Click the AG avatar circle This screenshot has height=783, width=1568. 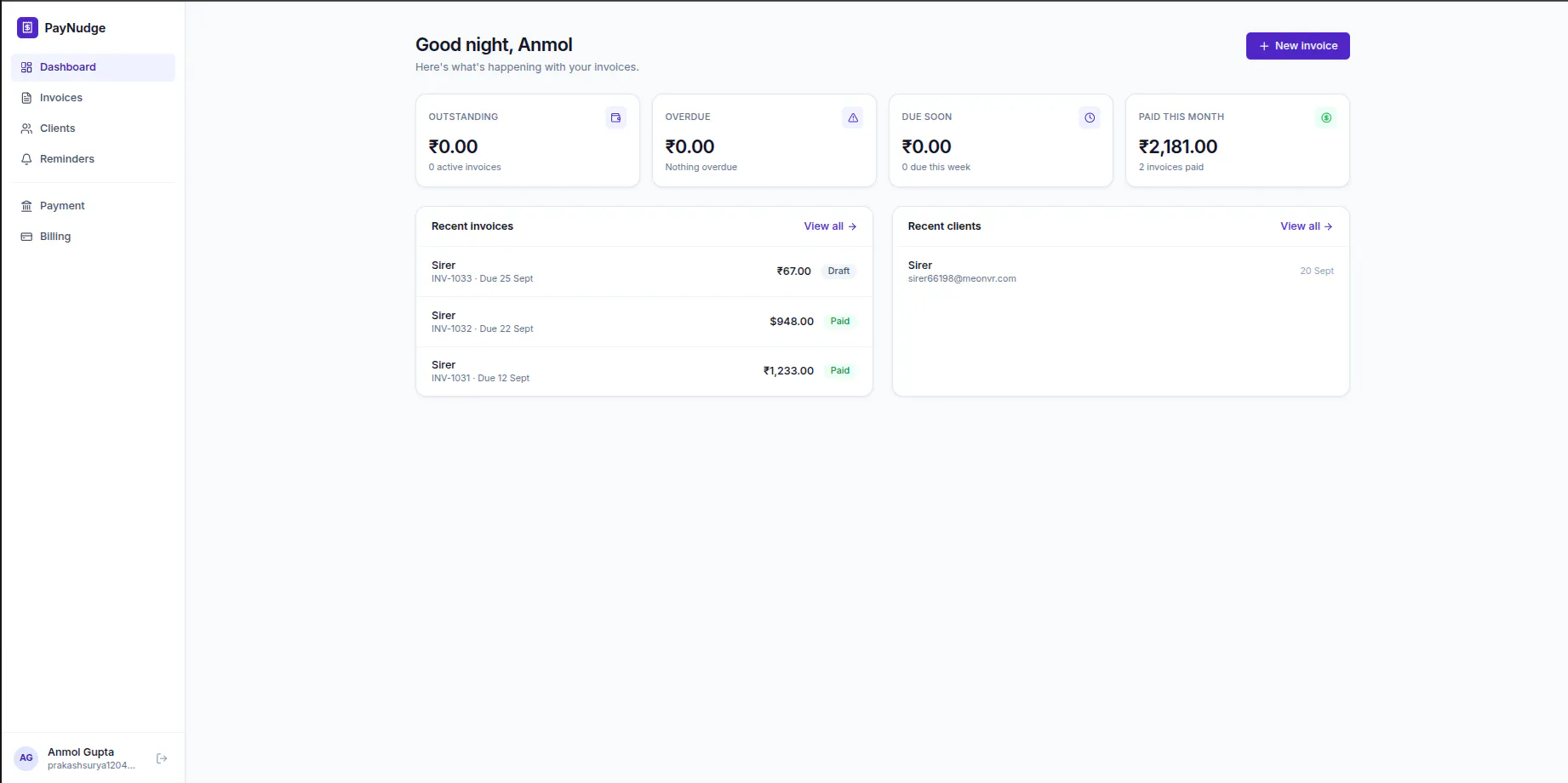26,757
